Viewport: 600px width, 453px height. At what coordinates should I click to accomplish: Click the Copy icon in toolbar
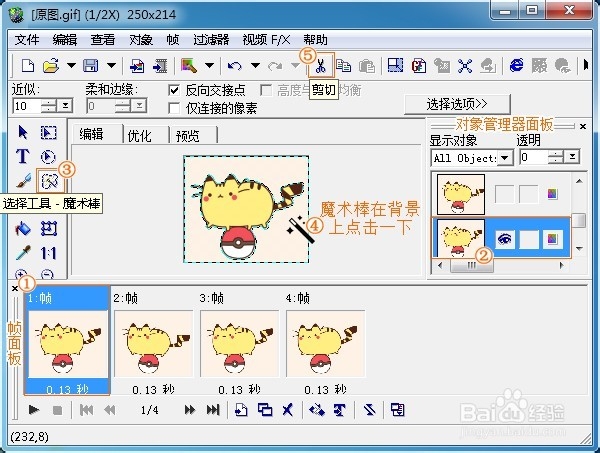(343, 66)
